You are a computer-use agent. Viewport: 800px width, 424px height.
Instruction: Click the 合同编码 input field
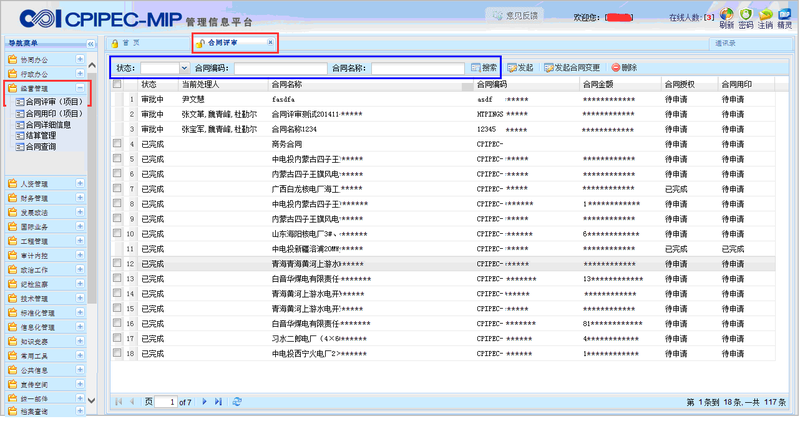click(281, 68)
